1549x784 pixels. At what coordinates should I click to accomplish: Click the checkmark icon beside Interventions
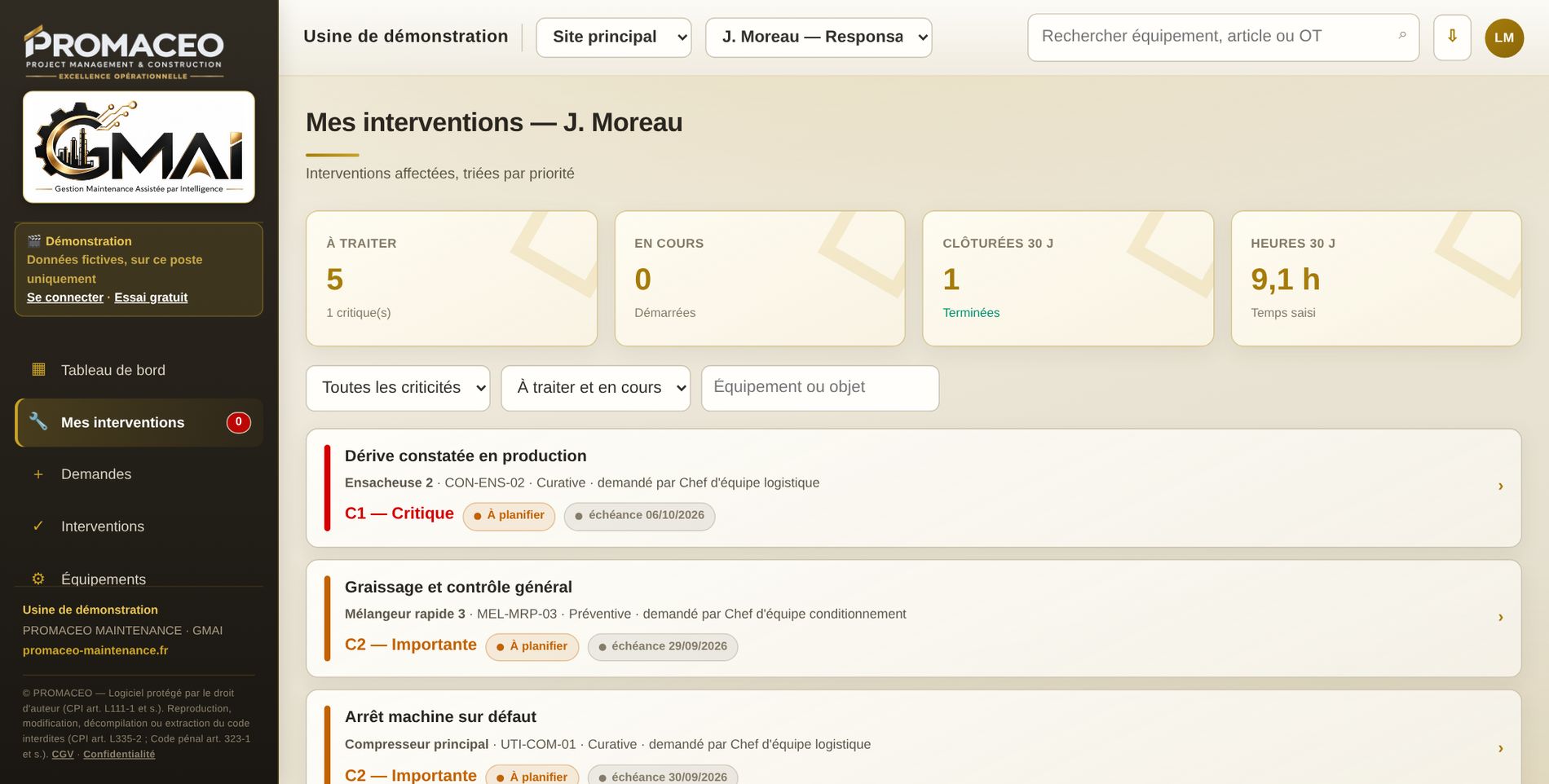38,526
